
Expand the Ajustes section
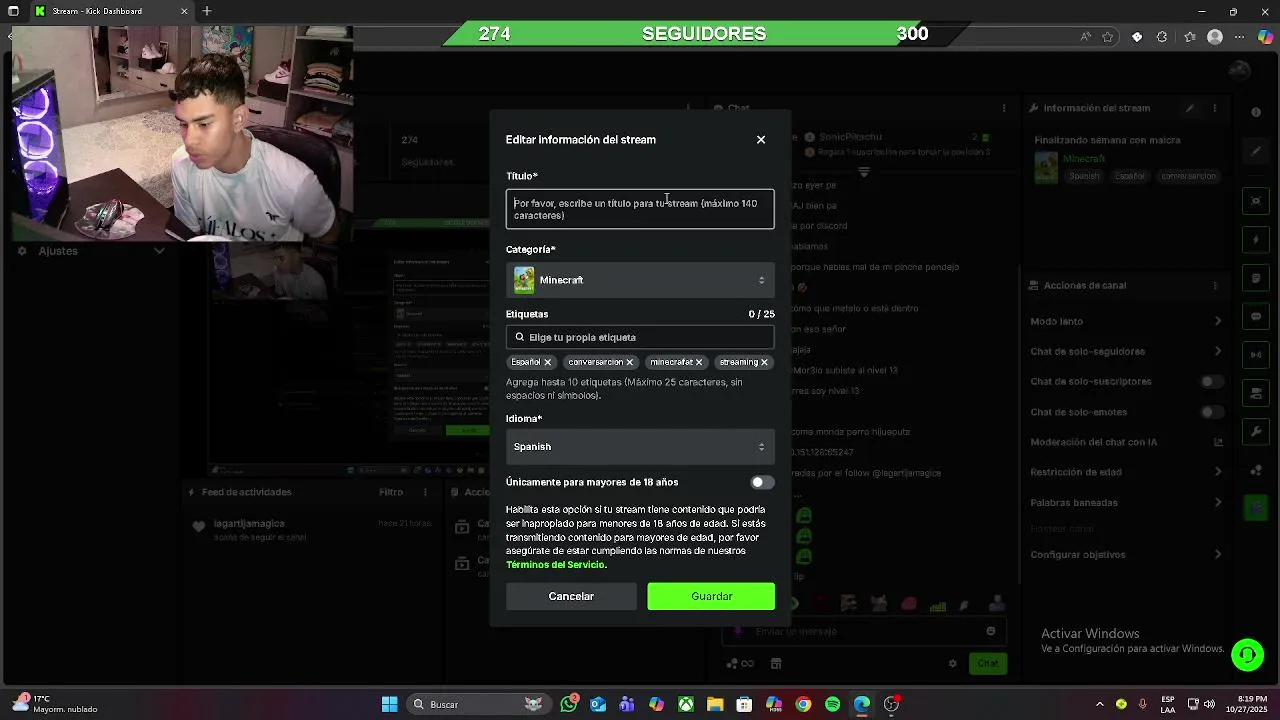pos(159,251)
